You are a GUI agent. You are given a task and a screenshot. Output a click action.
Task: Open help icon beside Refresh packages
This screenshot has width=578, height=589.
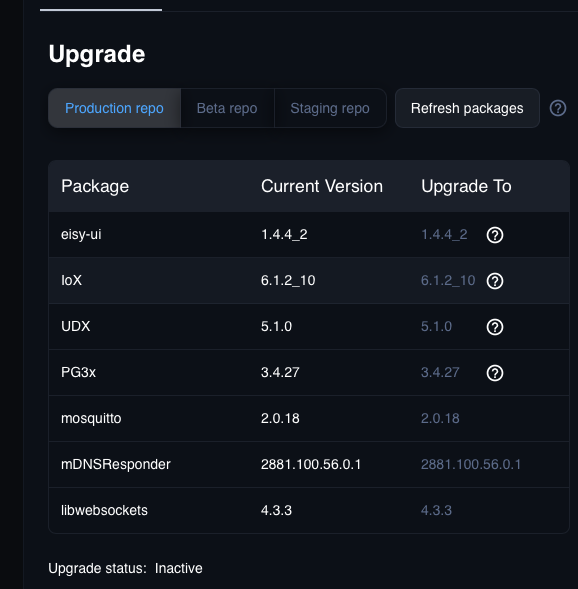click(558, 108)
